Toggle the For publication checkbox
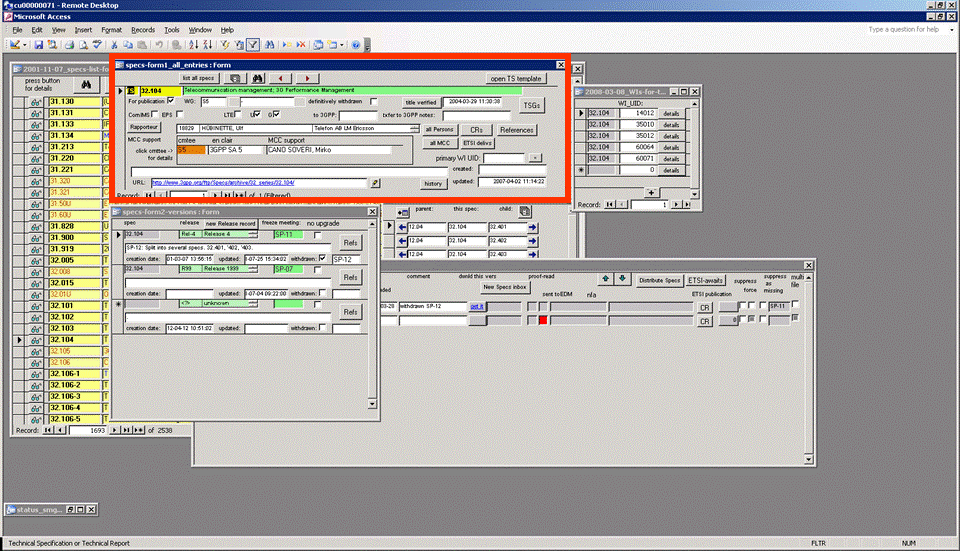Viewport: 960px width, 552px height. pos(170,101)
